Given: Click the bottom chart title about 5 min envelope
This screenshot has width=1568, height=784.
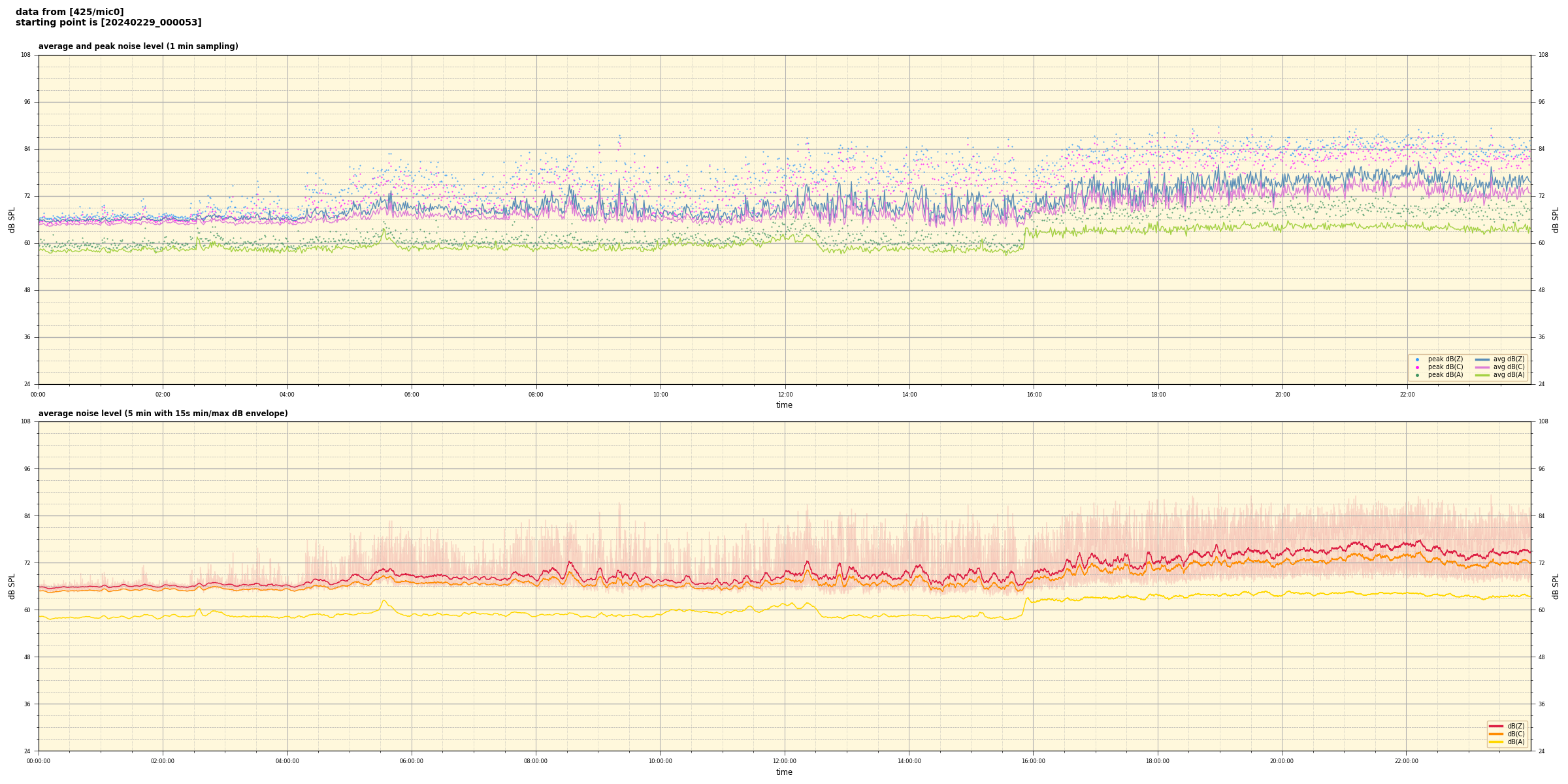Looking at the screenshot, I should (163, 414).
